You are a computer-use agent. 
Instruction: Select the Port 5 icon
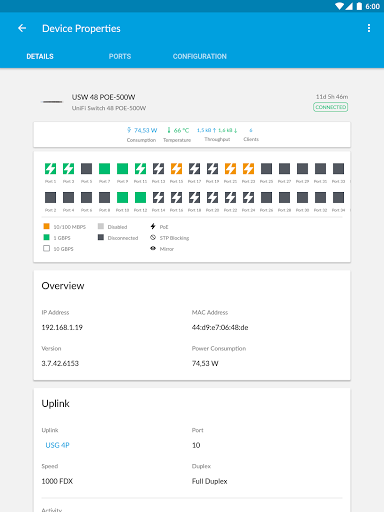86,169
